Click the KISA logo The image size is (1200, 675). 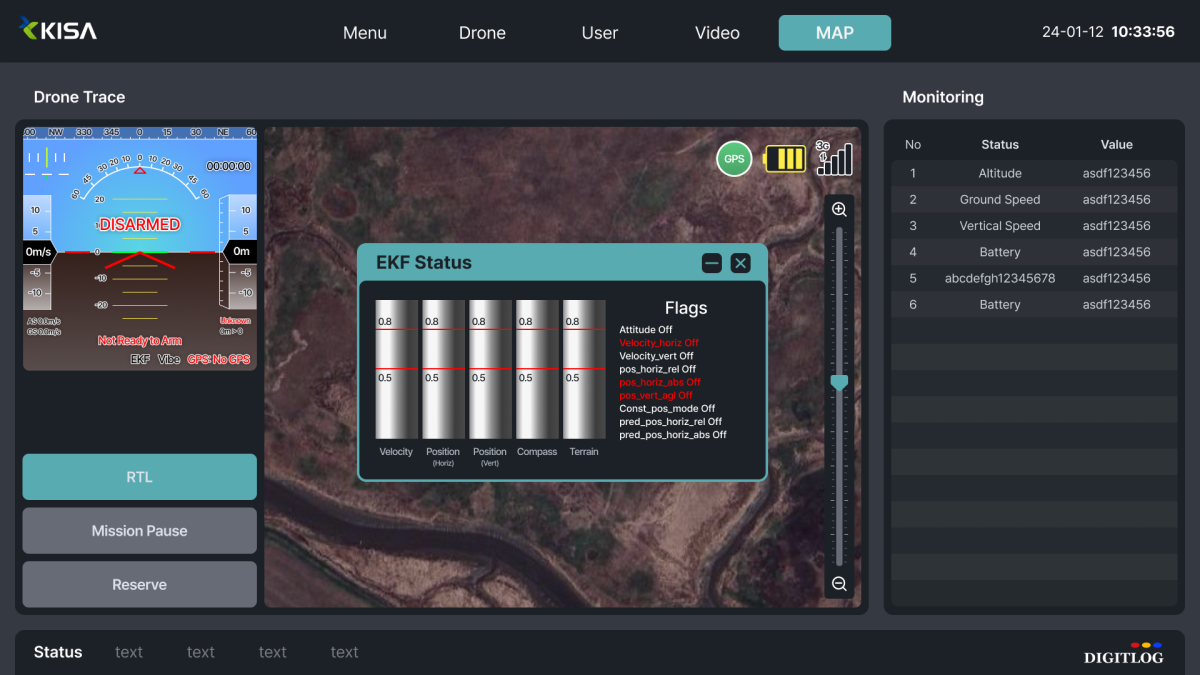pyautogui.click(x=59, y=30)
